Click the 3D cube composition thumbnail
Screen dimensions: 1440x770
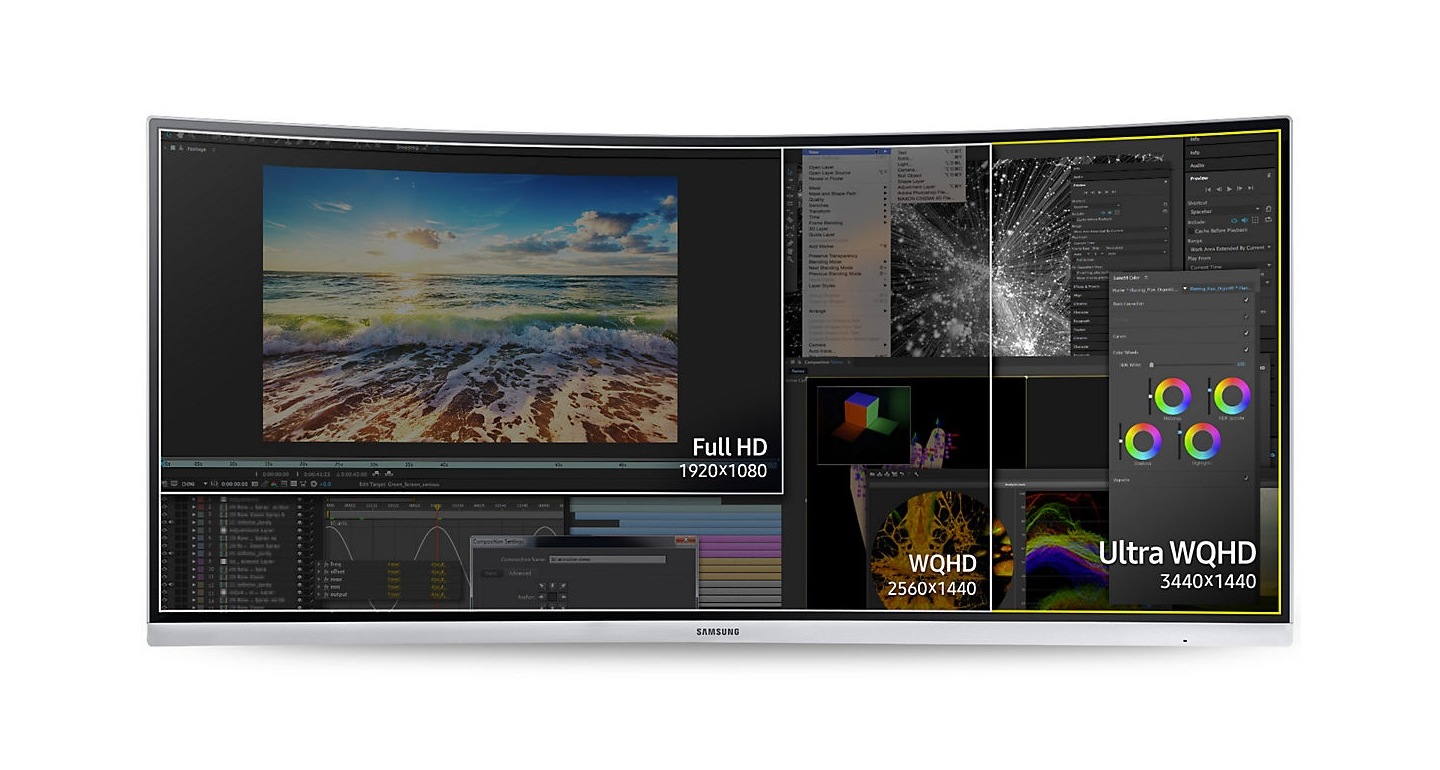pyautogui.click(x=863, y=425)
